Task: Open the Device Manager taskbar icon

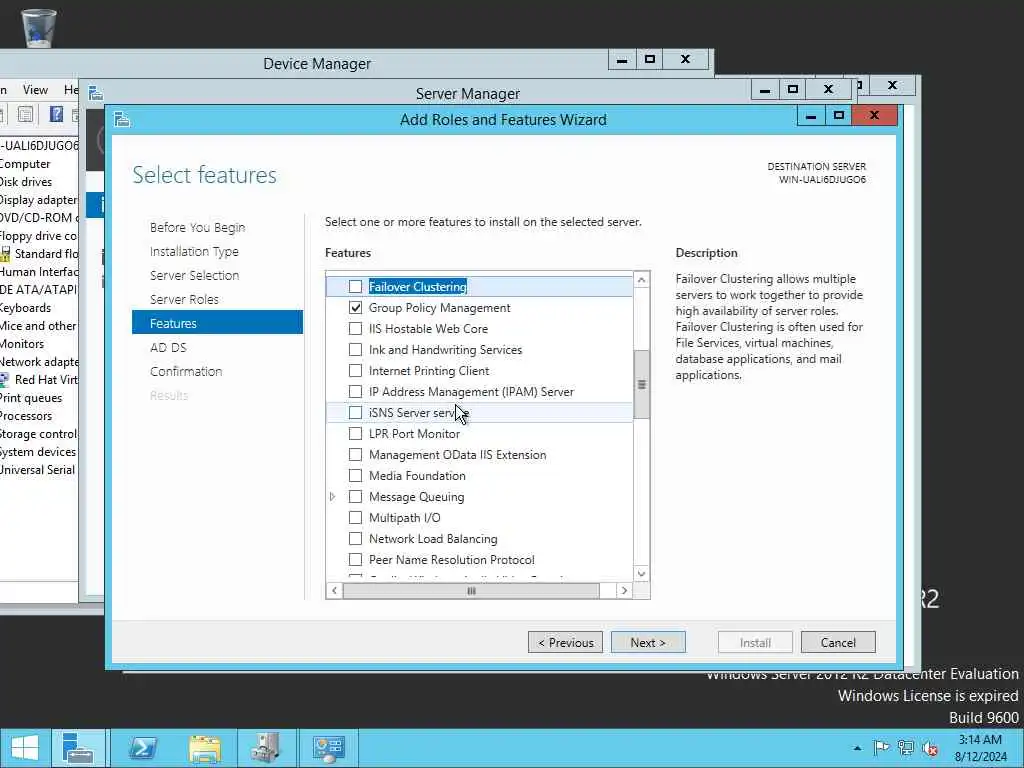Action: point(266,748)
